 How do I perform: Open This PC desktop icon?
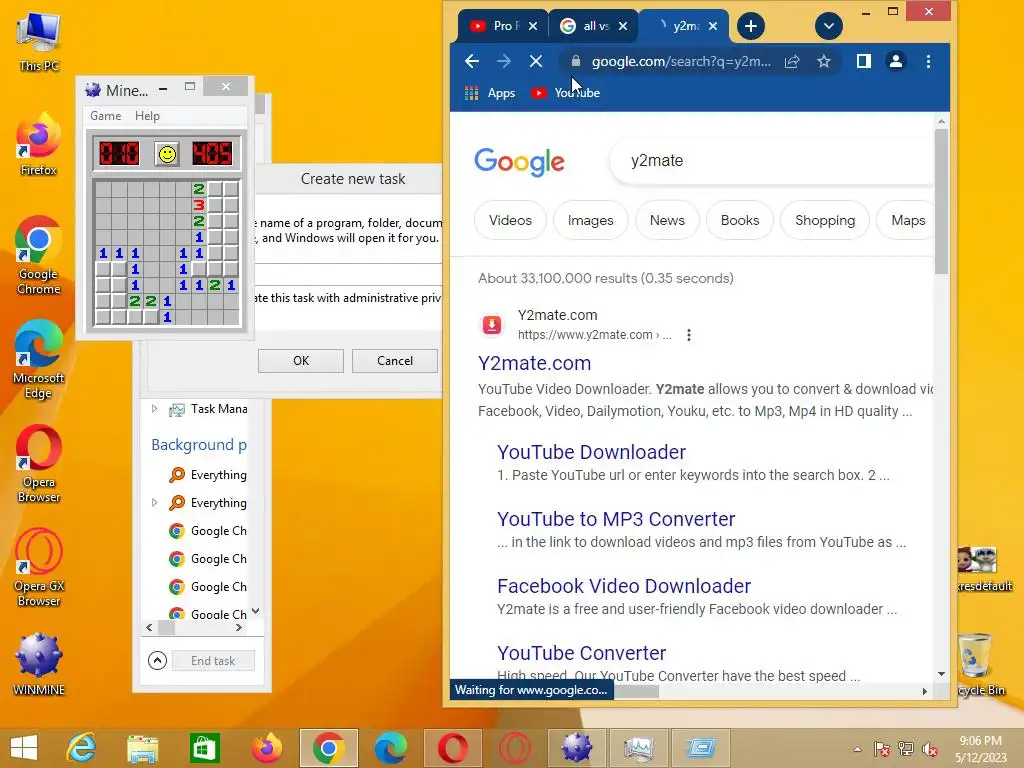click(39, 42)
